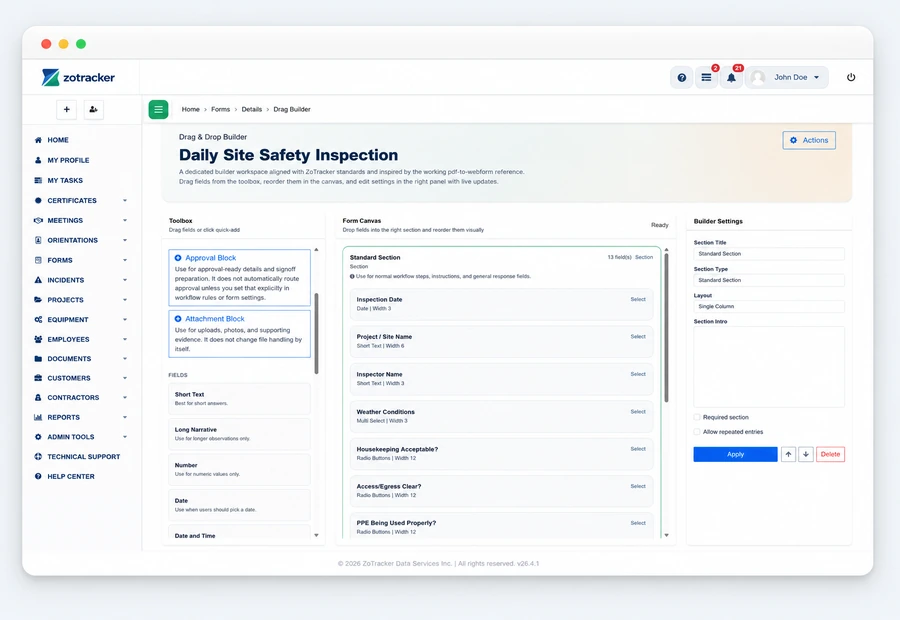This screenshot has height=620, width=900.
Task: Click the Toolbox vertical scrollbar
Action: (x=316, y=334)
